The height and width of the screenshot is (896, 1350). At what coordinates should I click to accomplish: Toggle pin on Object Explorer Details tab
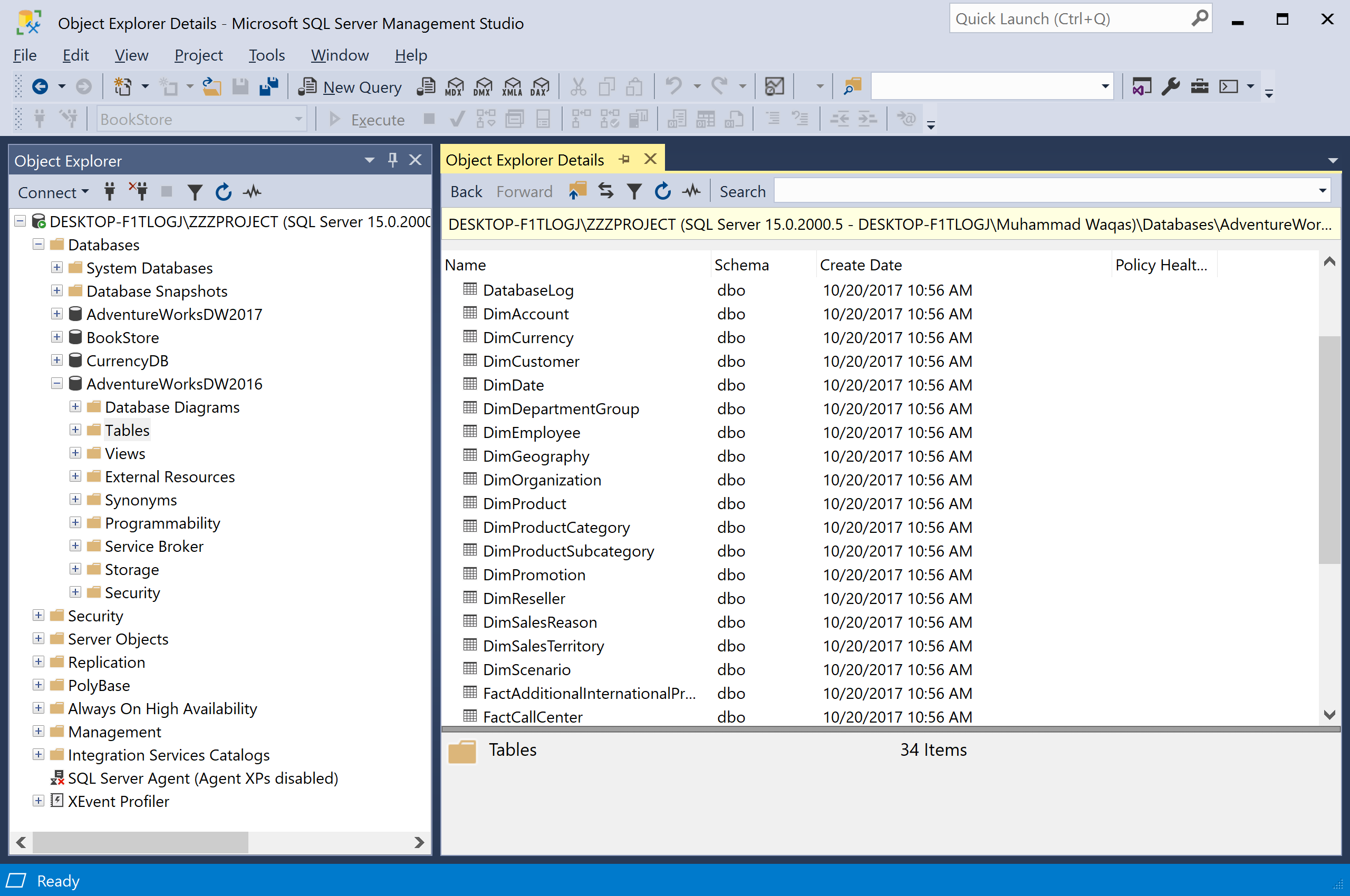click(624, 159)
